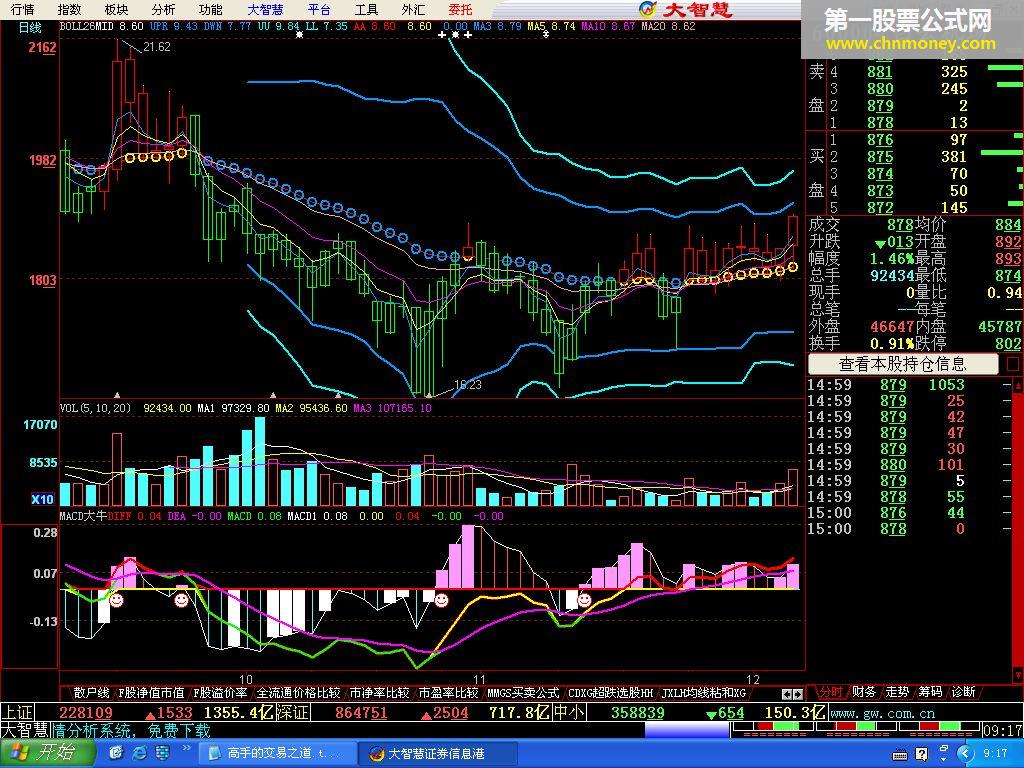Open the Windows 开始 Start button
This screenshot has width=1024, height=768.
(x=47, y=753)
